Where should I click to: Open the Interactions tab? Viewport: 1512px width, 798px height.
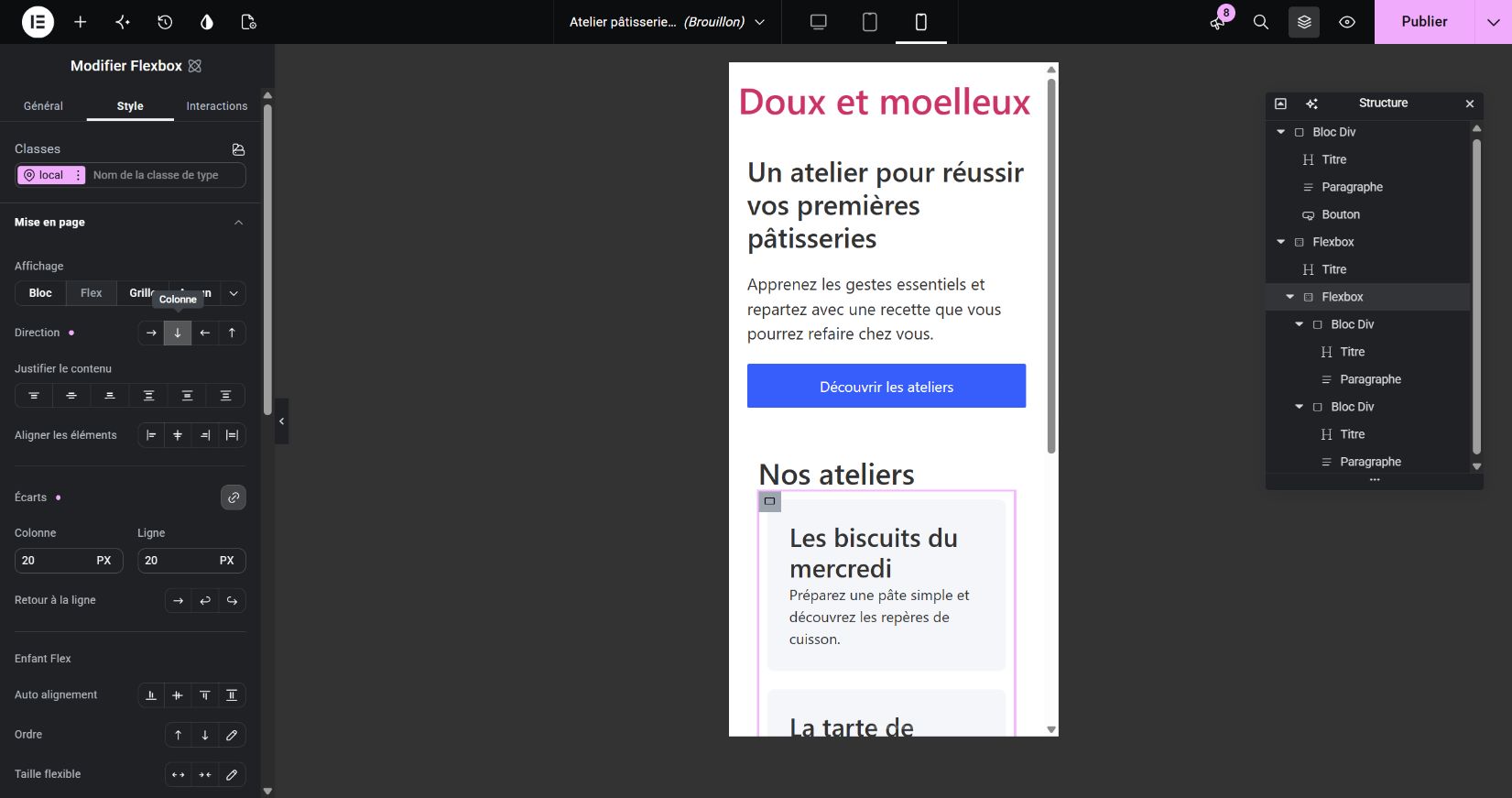point(217,106)
